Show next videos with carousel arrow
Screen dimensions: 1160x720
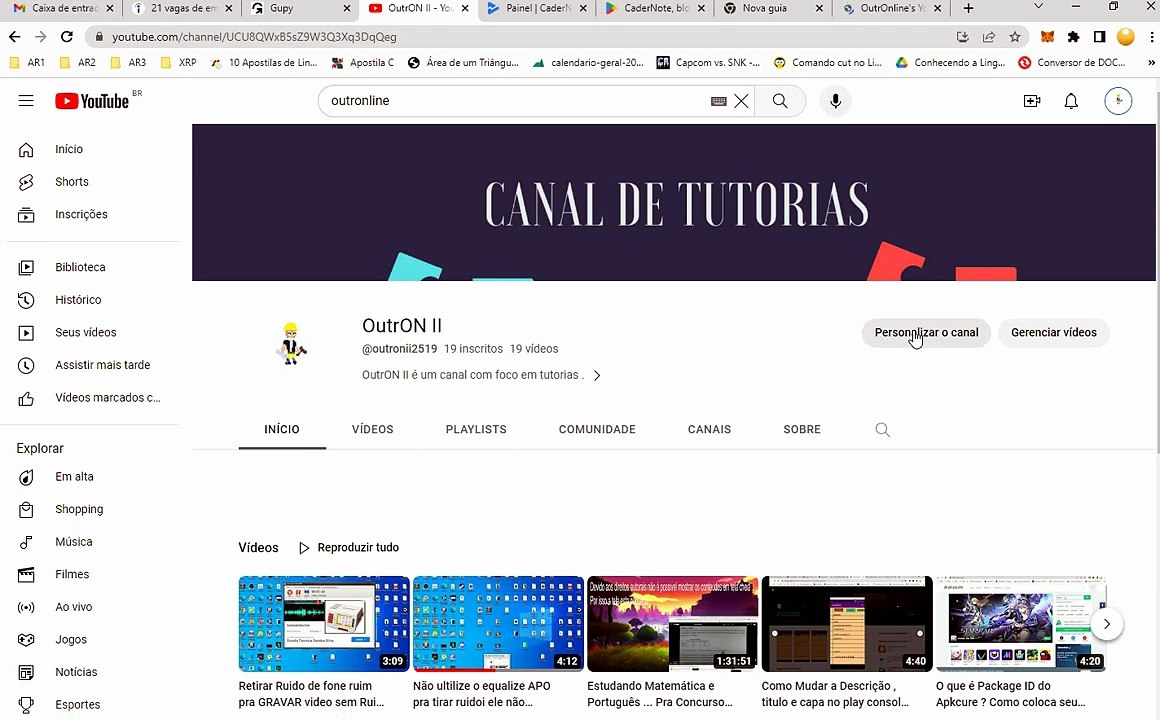pyautogui.click(x=1107, y=624)
